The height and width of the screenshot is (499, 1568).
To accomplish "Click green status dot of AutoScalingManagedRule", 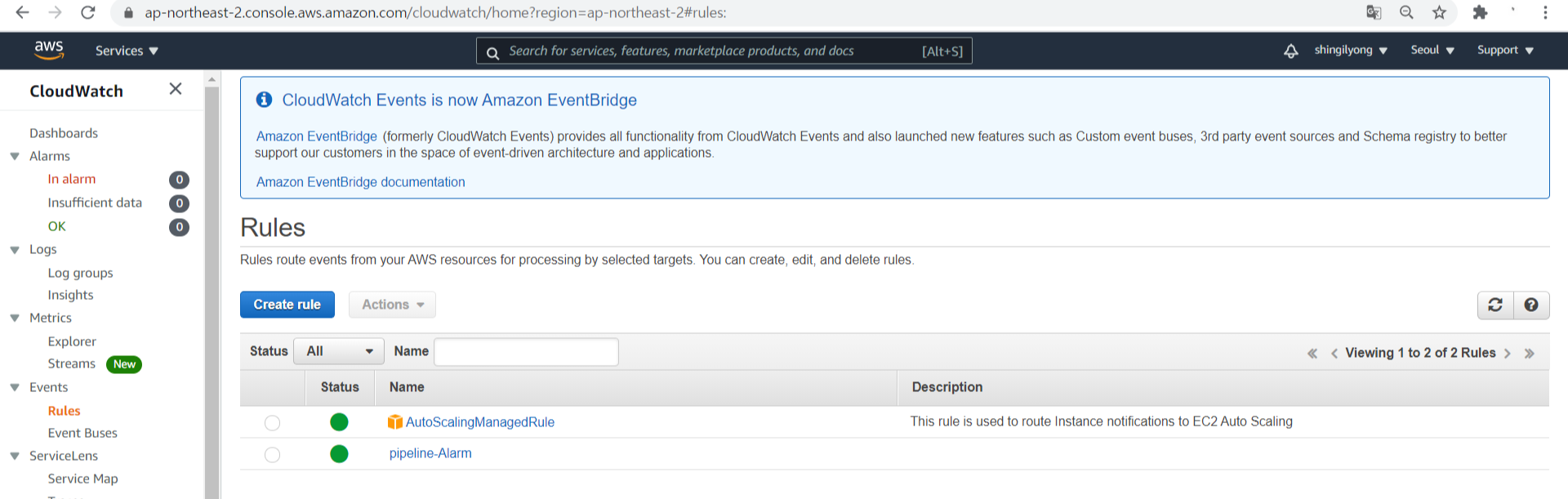I will 339,421.
